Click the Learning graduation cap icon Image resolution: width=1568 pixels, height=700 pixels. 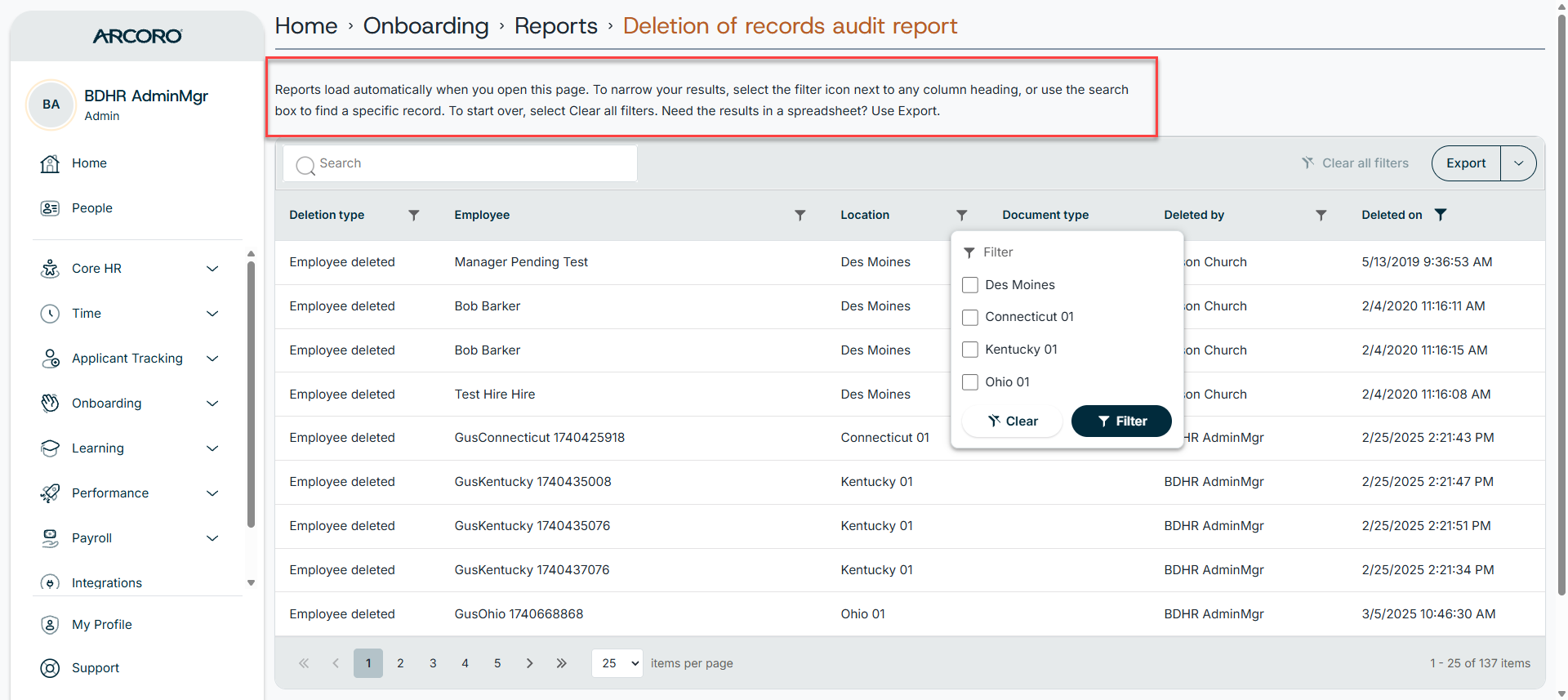[50, 448]
